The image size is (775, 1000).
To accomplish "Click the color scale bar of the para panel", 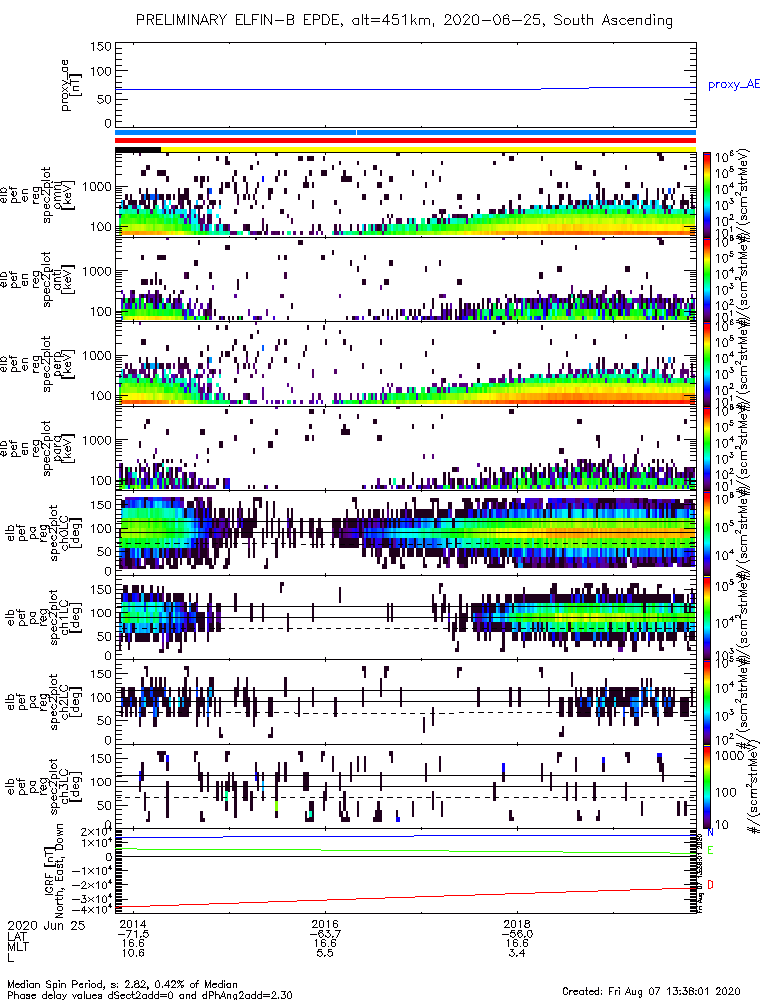I will pyautogui.click(x=706, y=448).
